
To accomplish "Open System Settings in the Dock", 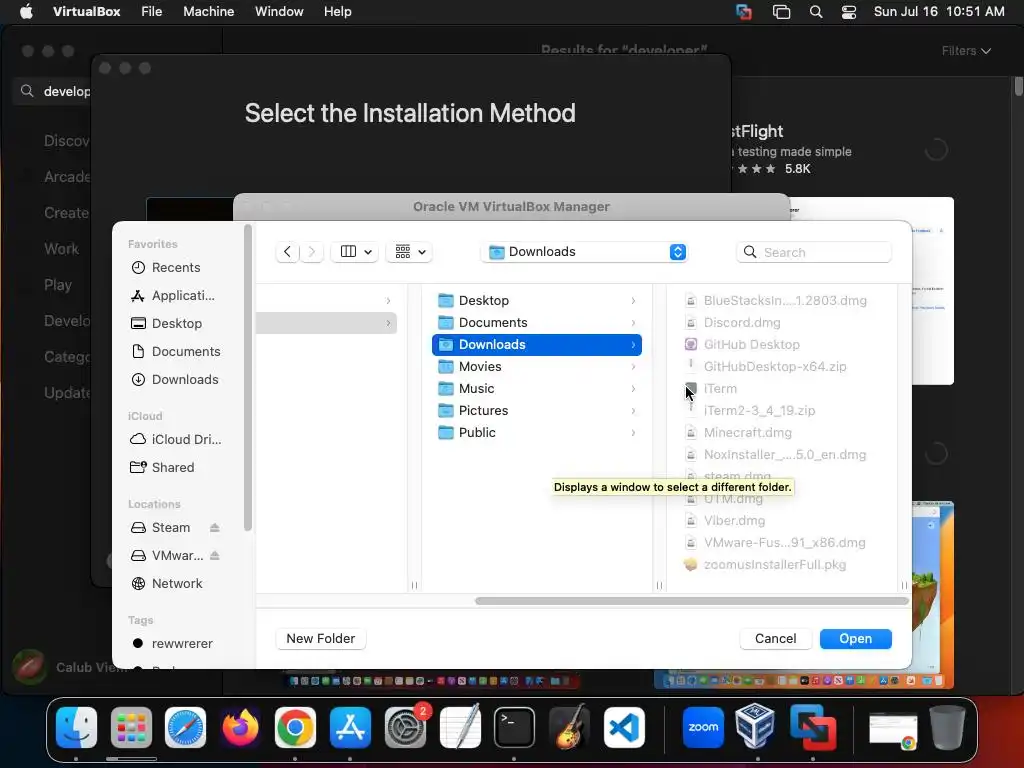I will click(405, 727).
